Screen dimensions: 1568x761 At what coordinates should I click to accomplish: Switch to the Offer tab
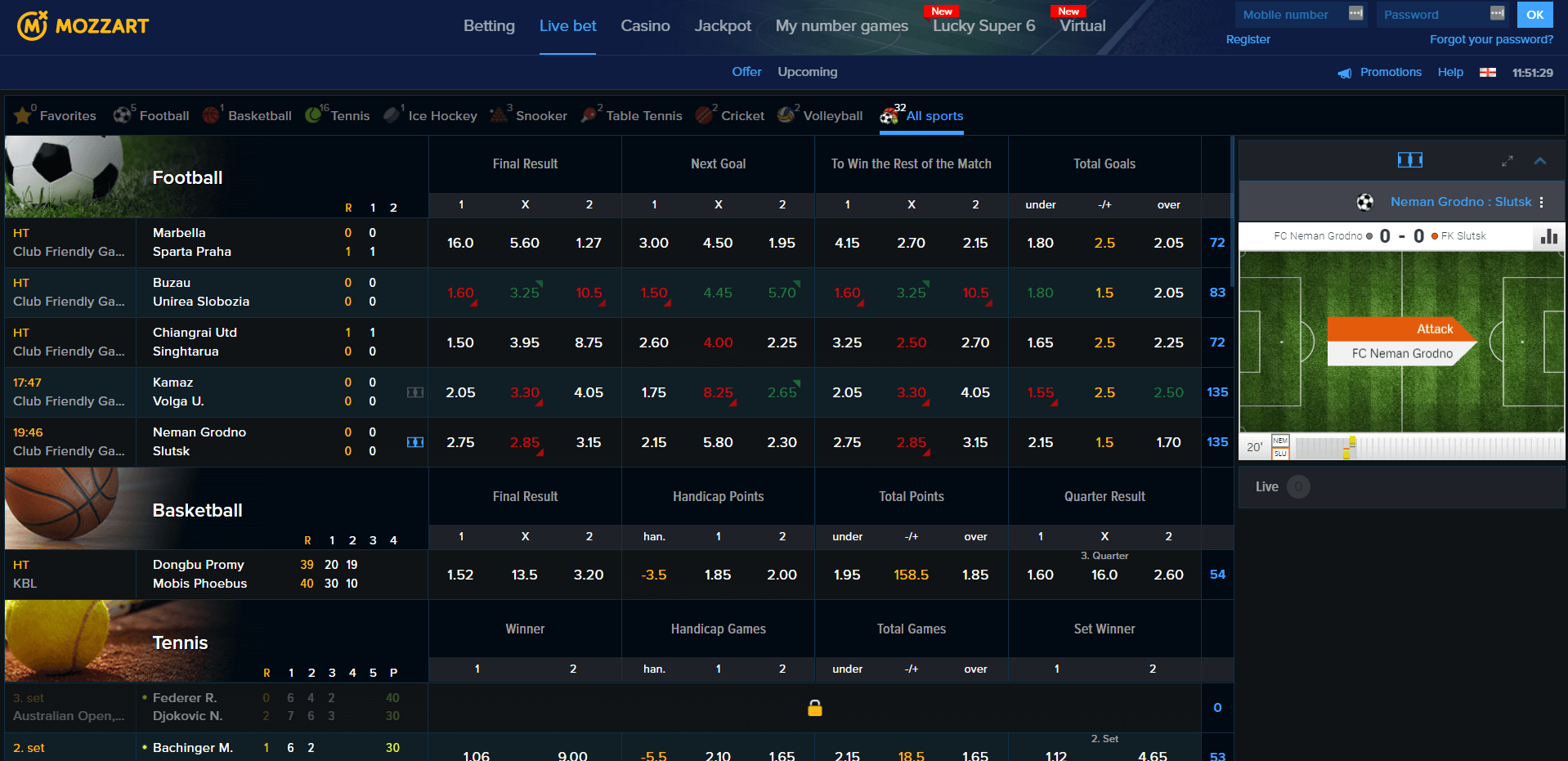point(746,72)
